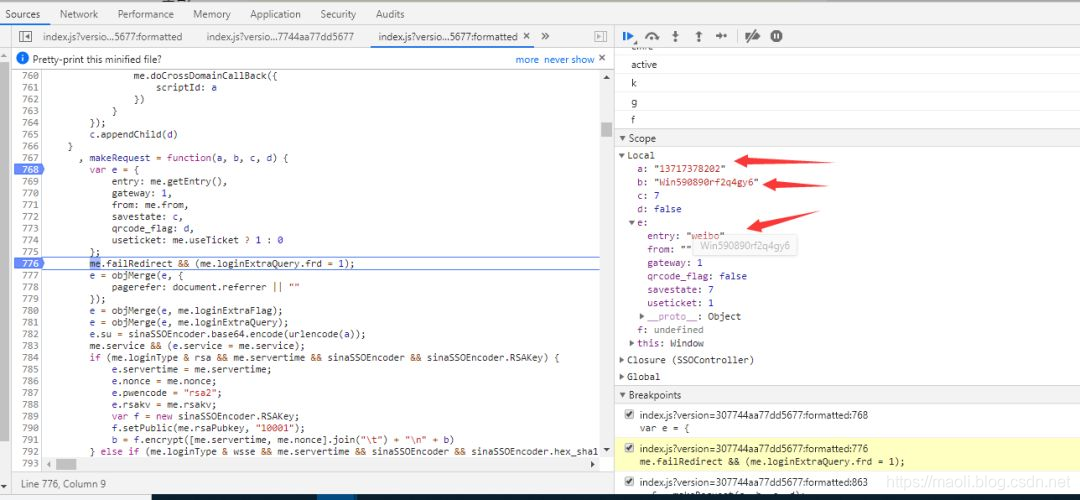Click the 'c: 7' local variable
The height and width of the screenshot is (500, 1080).
click(x=647, y=196)
